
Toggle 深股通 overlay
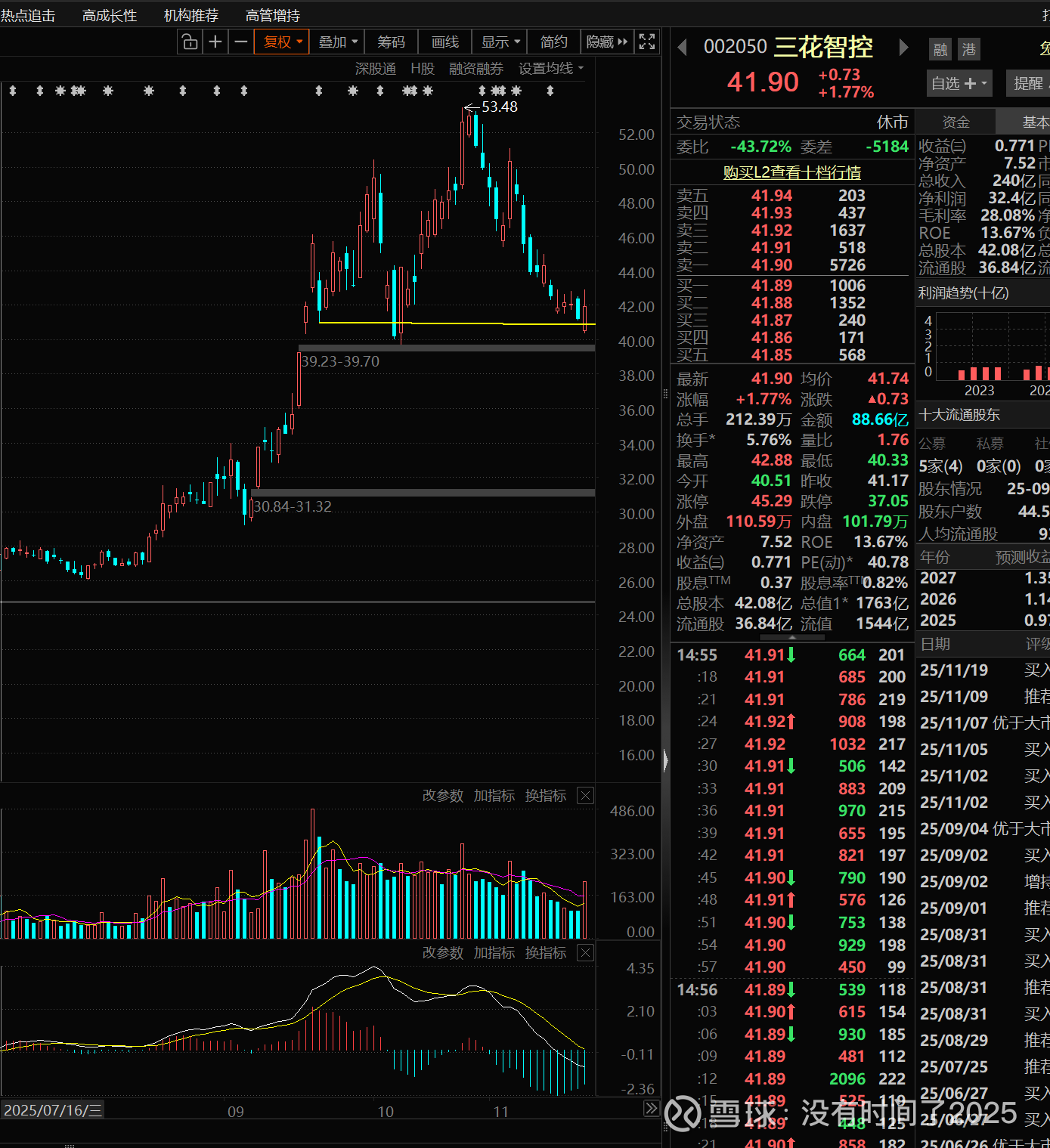pyautogui.click(x=376, y=69)
